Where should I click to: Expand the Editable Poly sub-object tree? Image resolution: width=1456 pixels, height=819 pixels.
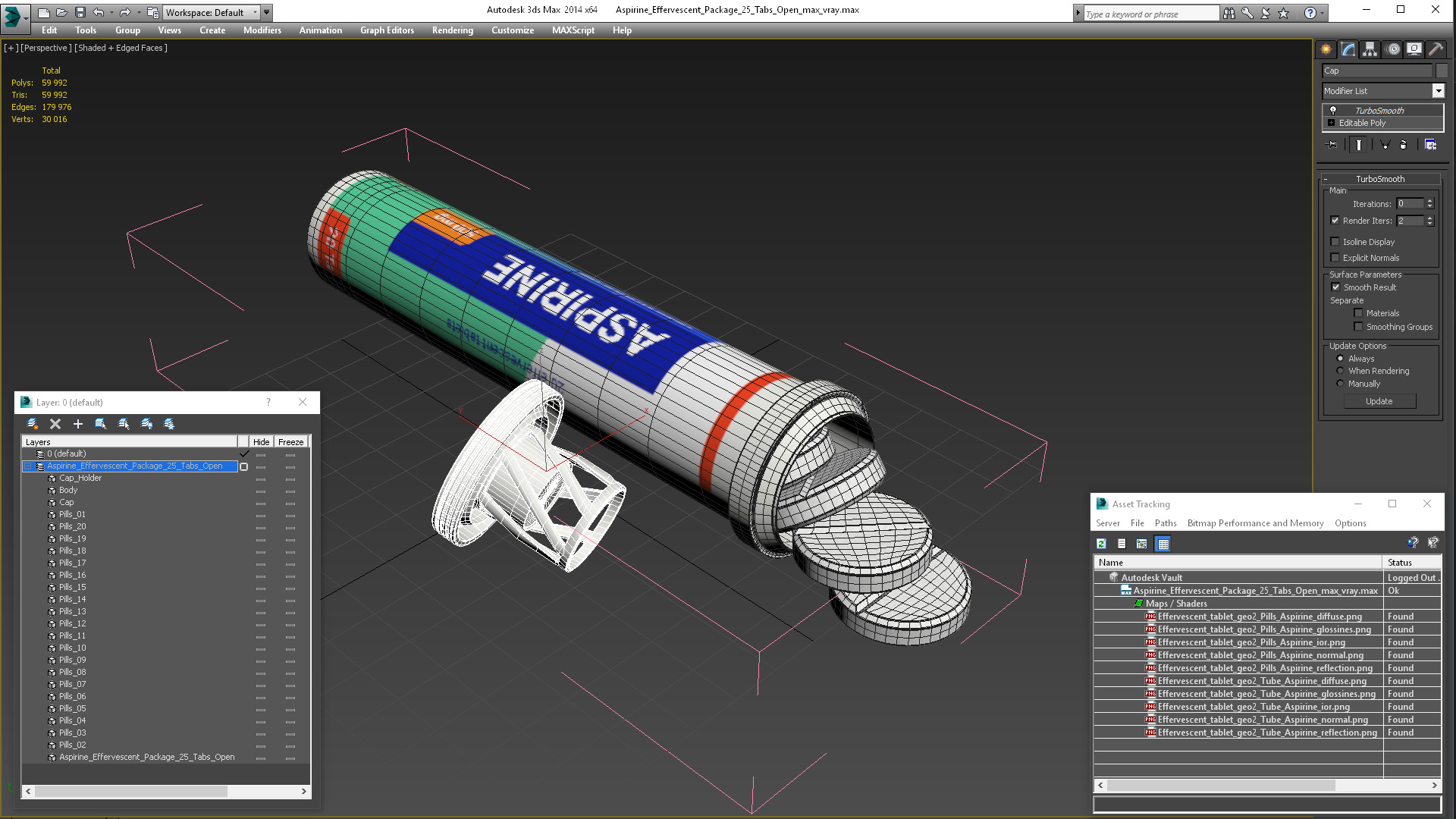tap(1331, 123)
